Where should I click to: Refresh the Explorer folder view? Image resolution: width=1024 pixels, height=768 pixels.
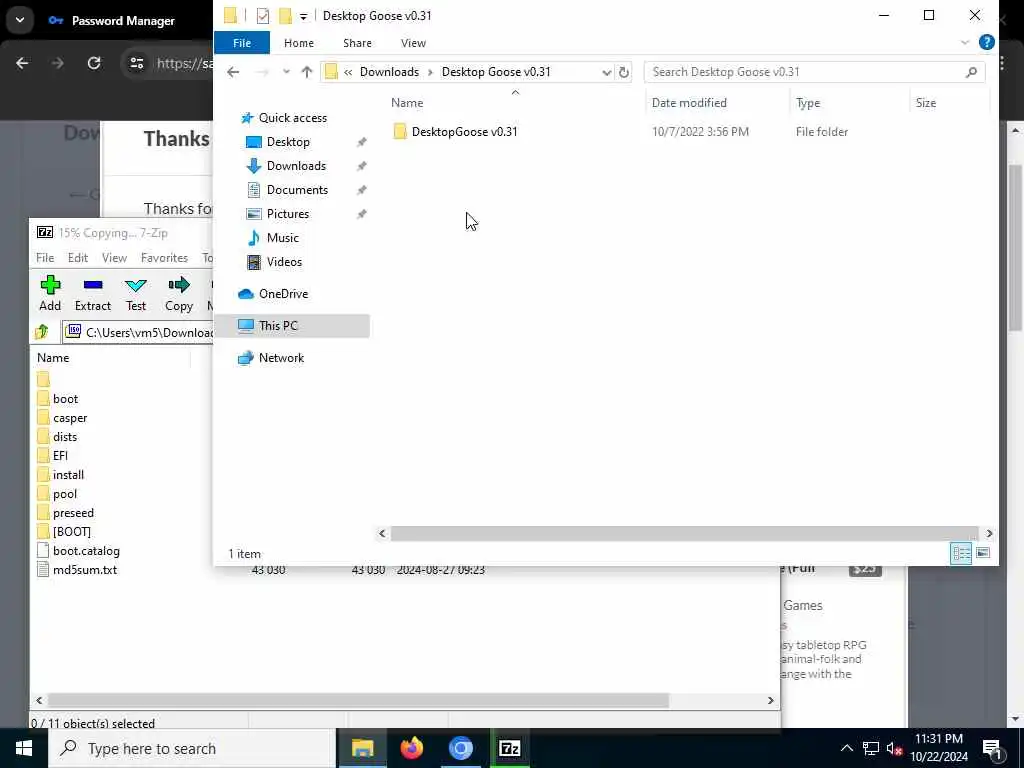pos(624,72)
